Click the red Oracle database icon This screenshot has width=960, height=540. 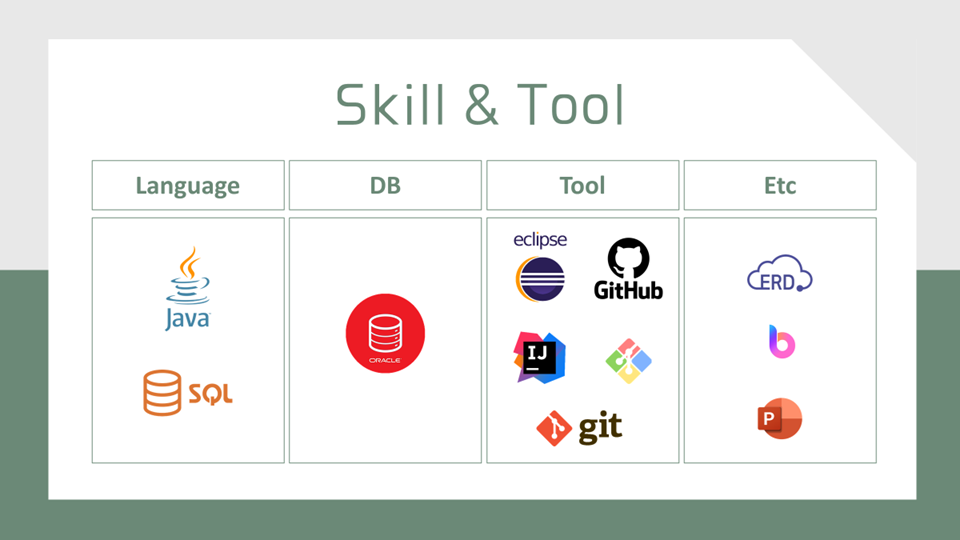385,333
